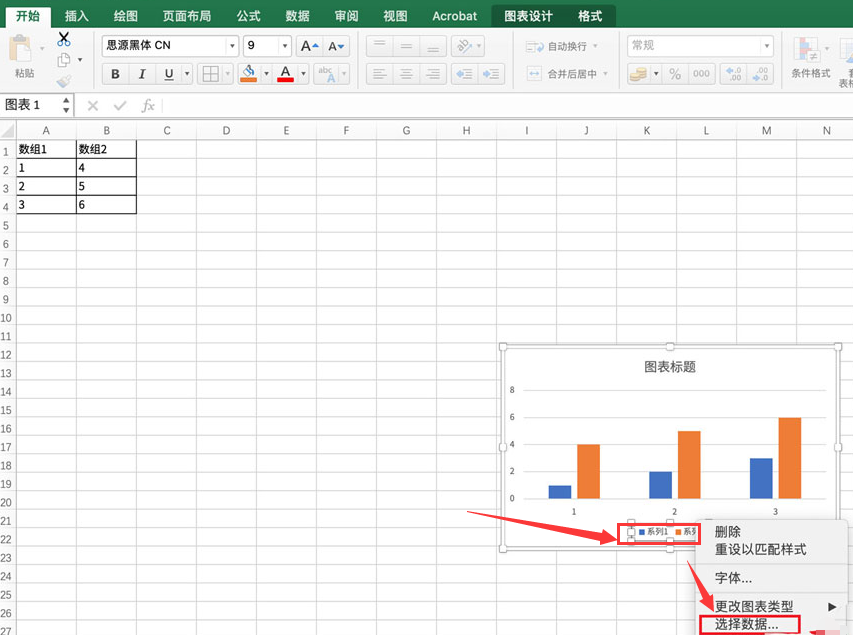The image size is (853, 635).
Task: Apply Bold formatting
Action: pos(115,72)
